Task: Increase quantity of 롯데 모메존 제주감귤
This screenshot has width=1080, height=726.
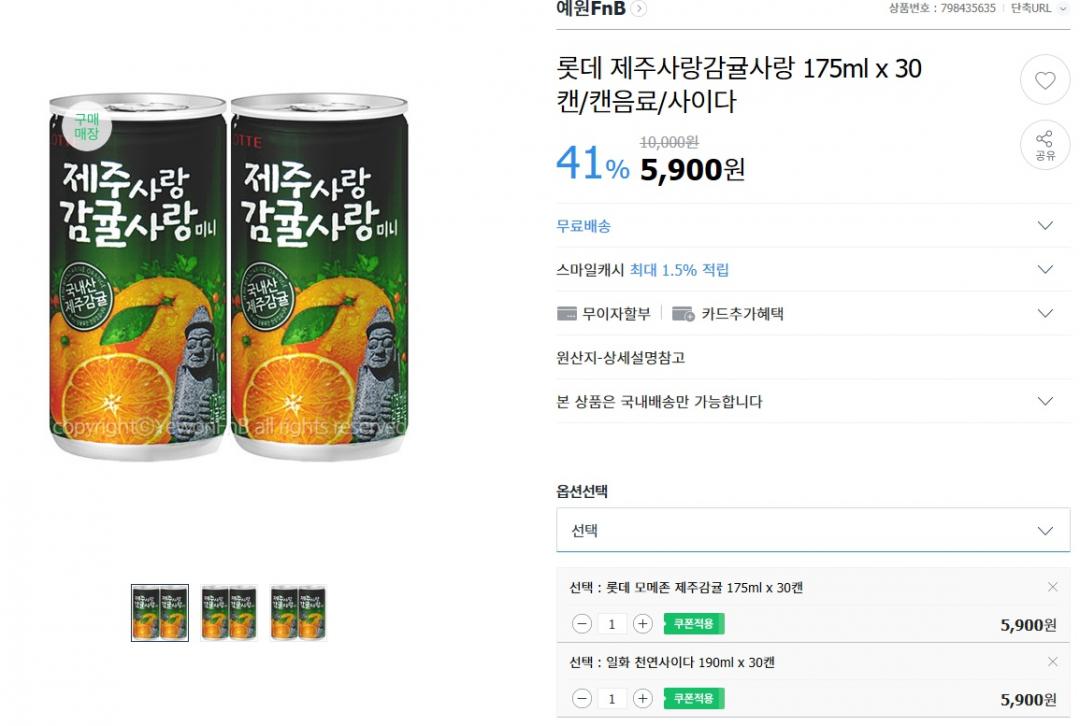Action: [x=642, y=624]
